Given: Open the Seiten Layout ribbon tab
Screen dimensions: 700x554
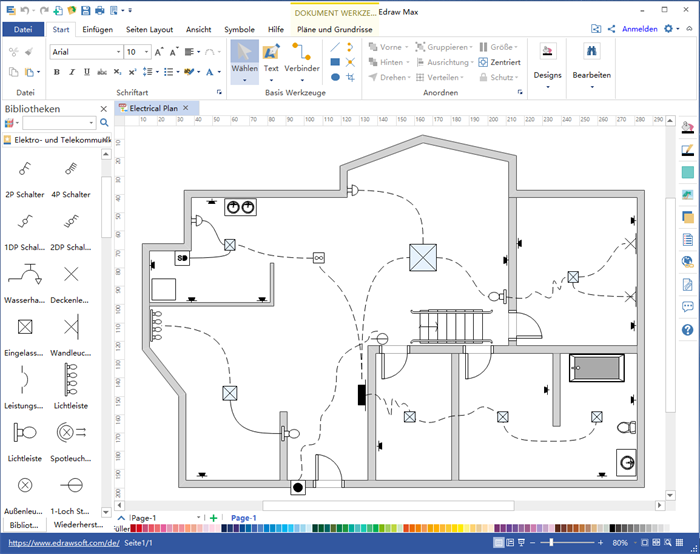Looking at the screenshot, I should pyautogui.click(x=148, y=29).
